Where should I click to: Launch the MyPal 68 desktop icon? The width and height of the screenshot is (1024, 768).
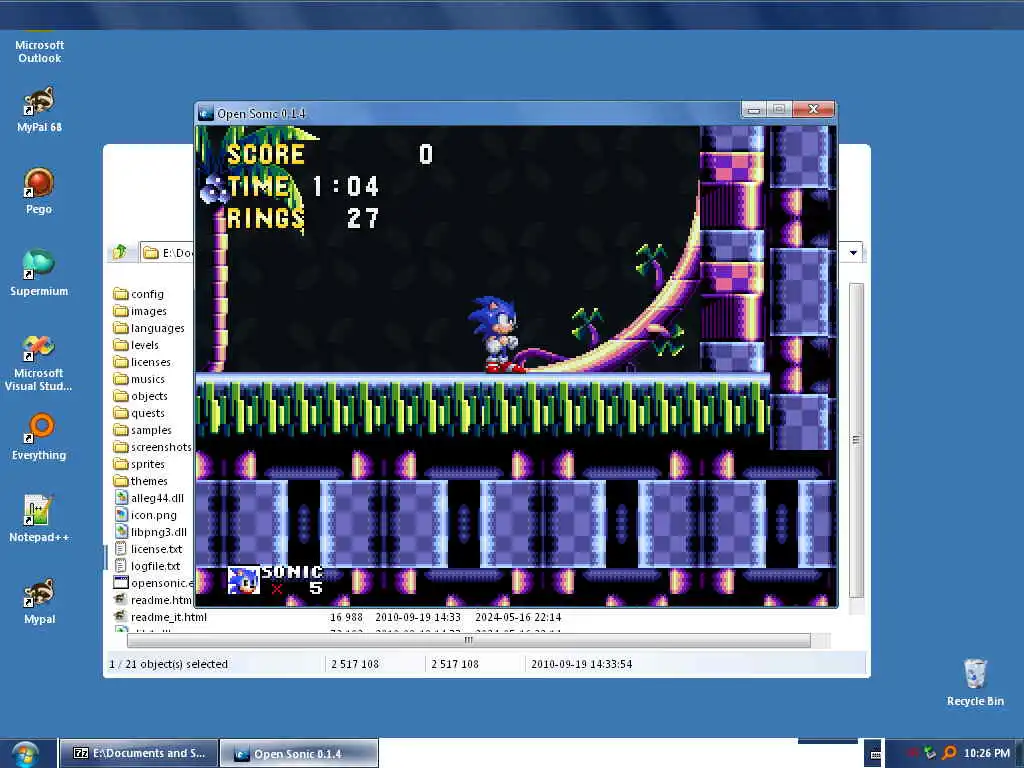click(x=39, y=109)
